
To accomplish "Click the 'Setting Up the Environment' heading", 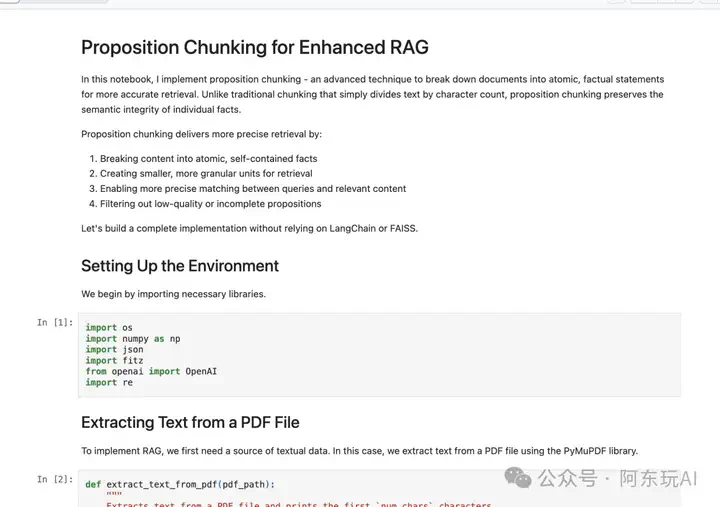I will (x=180, y=266).
